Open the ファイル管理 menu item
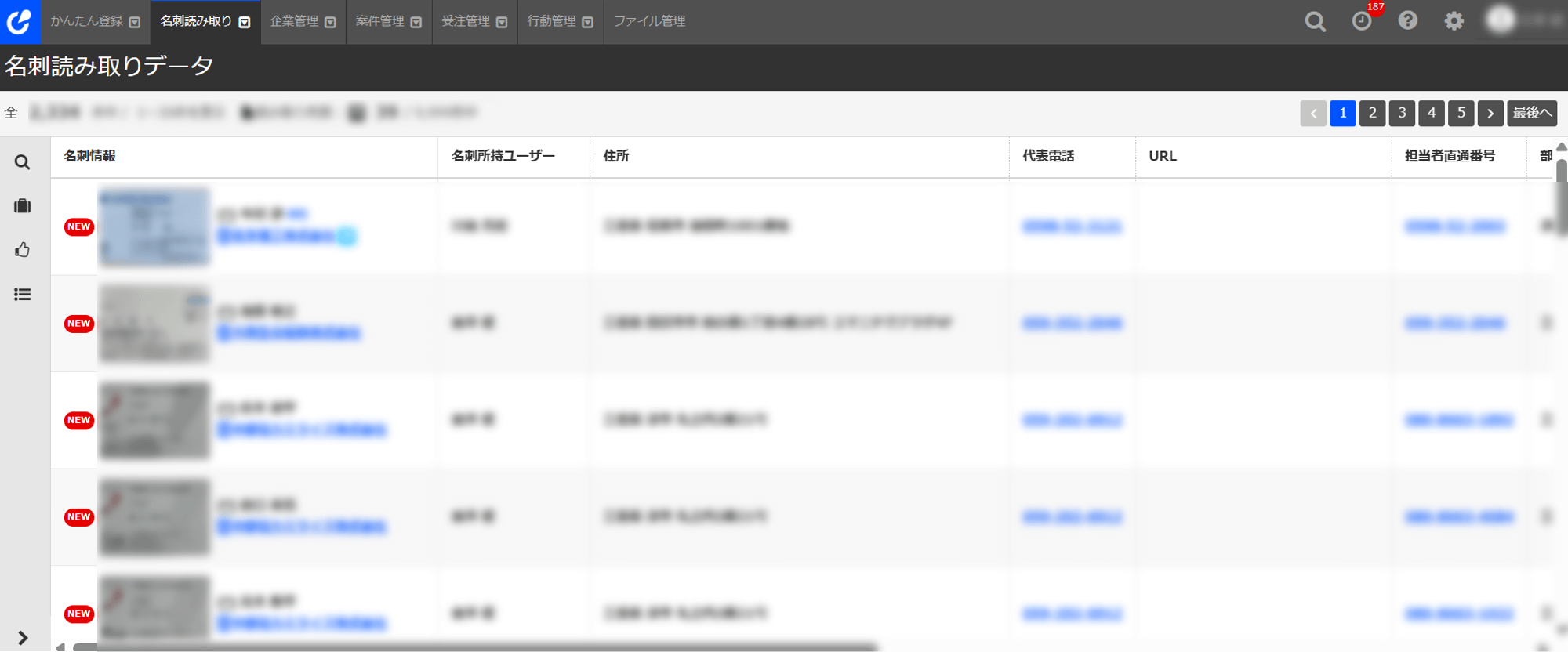1568x652 pixels. tap(649, 21)
